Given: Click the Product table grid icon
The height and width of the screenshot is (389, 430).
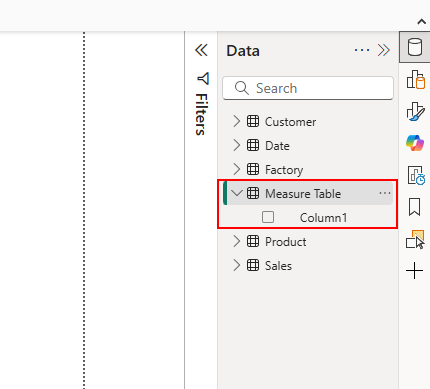Looking at the screenshot, I should coord(253,241).
